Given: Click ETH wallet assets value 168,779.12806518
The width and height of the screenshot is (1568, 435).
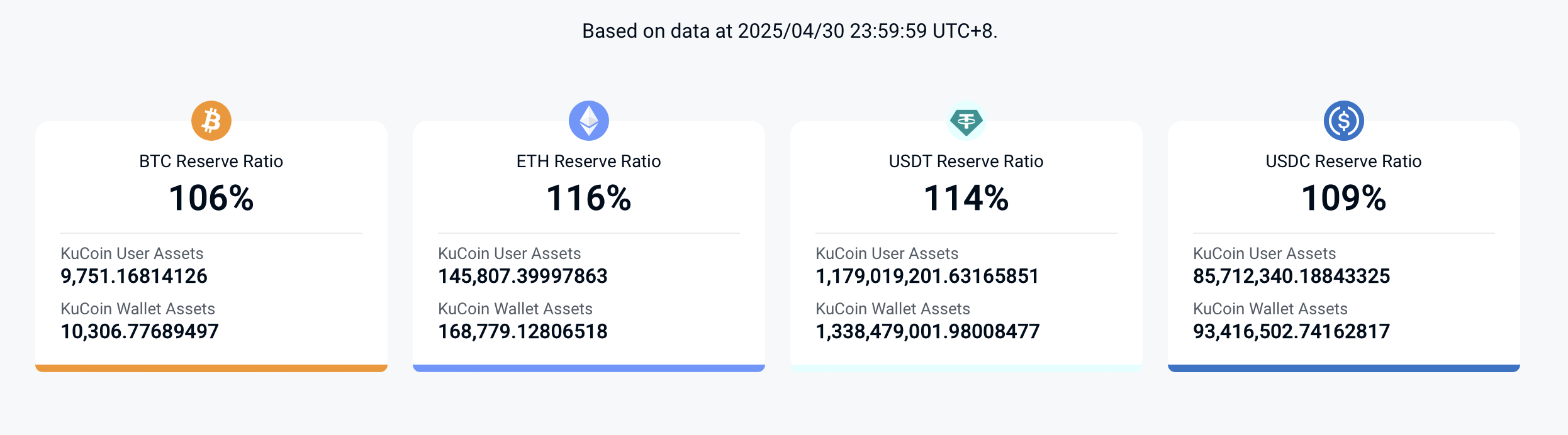Looking at the screenshot, I should 523,331.
